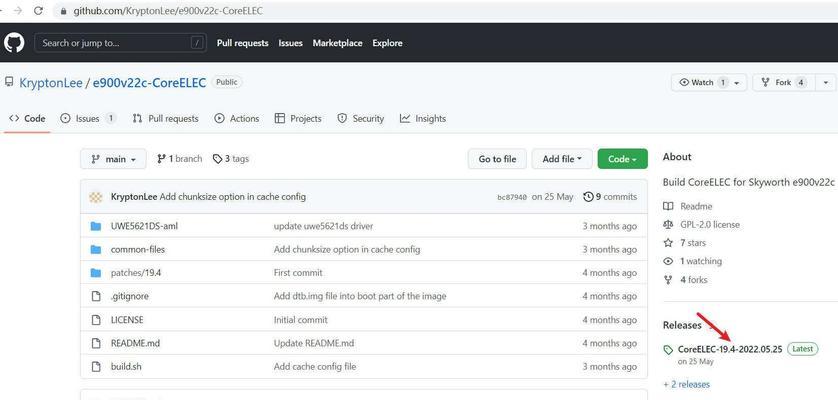Open release CoreELEC-19.4-2022.05.25

(730, 349)
